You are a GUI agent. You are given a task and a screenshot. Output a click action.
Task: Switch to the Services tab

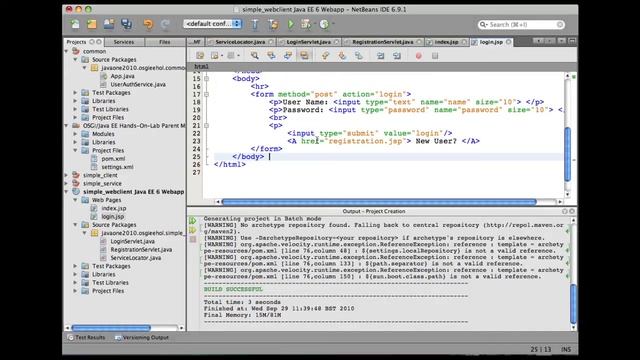click(x=124, y=42)
